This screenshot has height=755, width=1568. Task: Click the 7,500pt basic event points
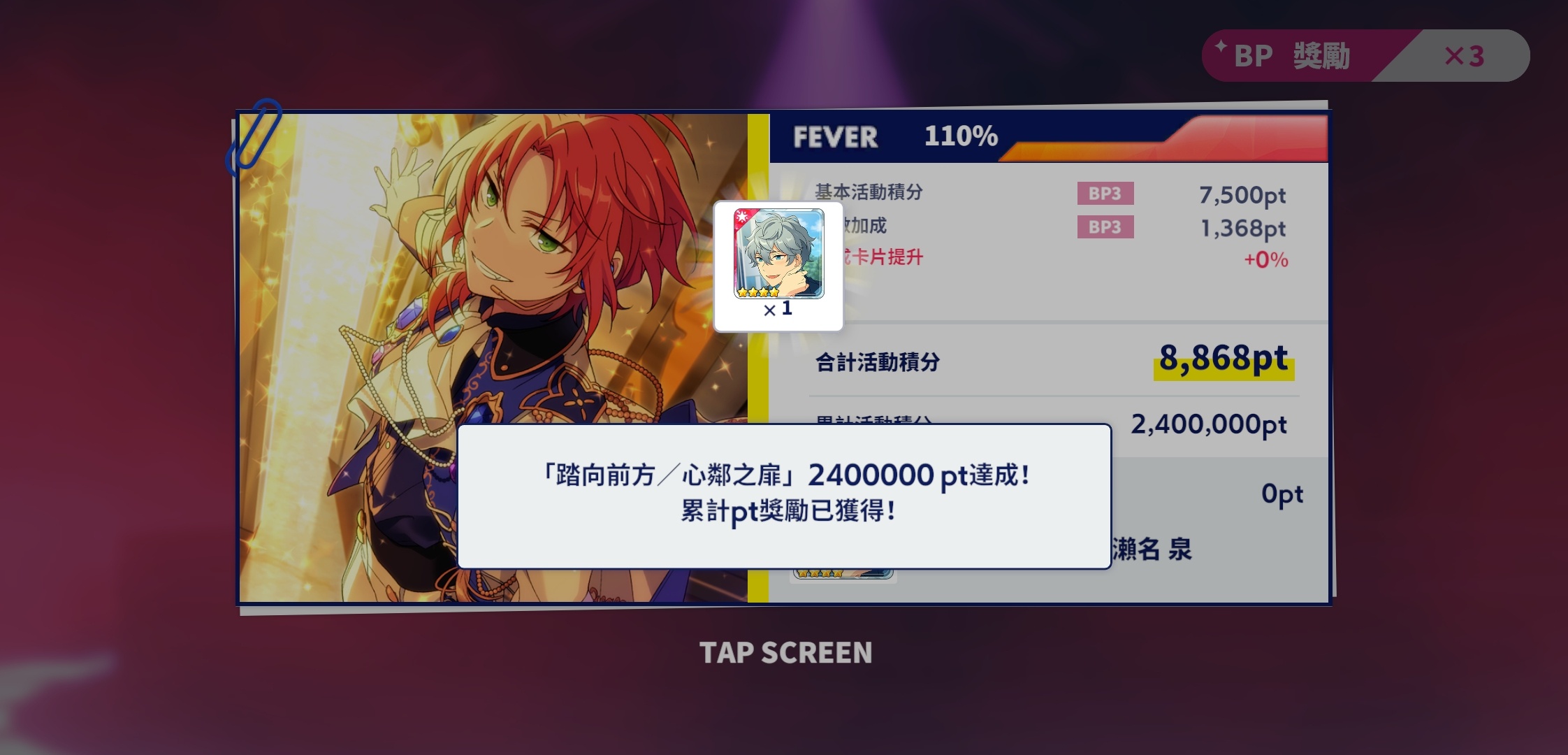click(1242, 195)
